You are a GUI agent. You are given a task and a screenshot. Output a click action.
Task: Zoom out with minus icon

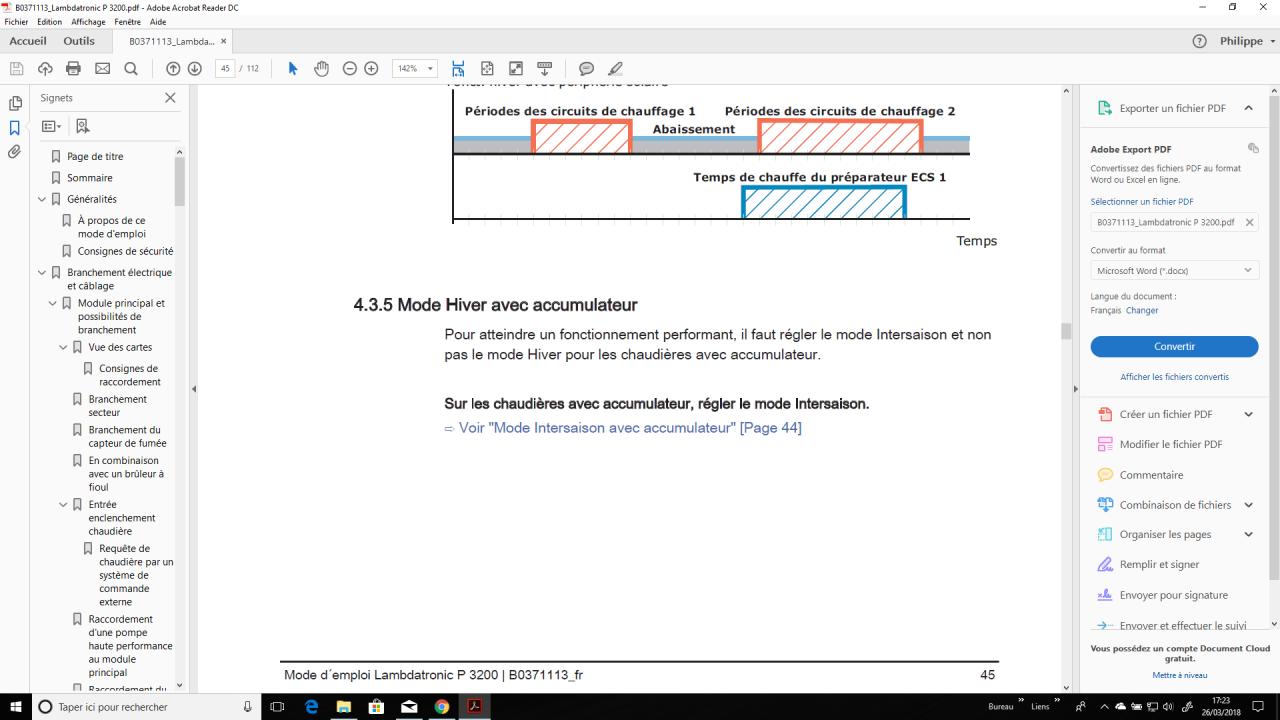pyautogui.click(x=349, y=68)
